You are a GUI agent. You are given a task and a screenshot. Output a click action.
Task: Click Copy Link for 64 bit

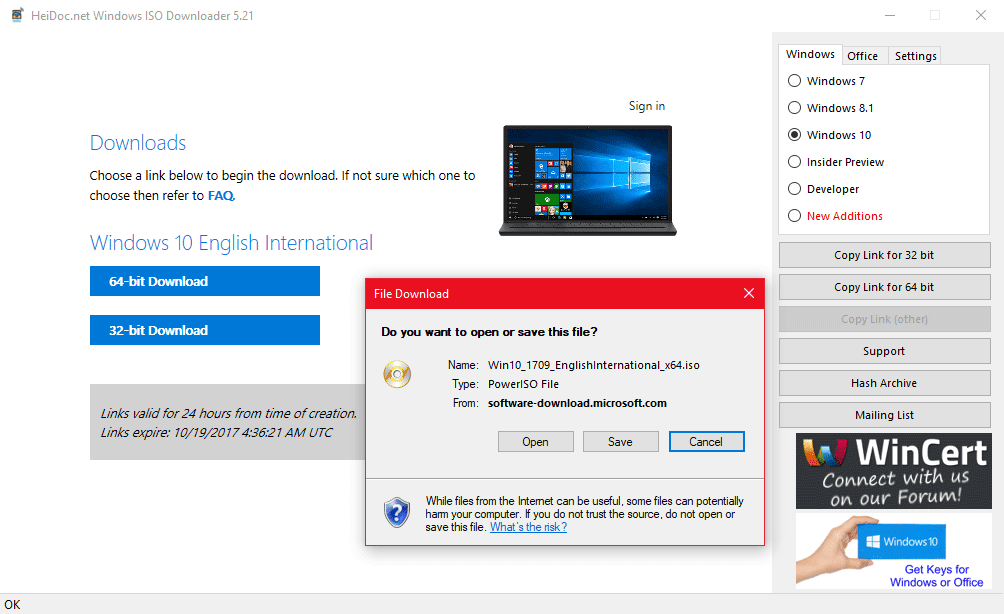click(x=884, y=287)
